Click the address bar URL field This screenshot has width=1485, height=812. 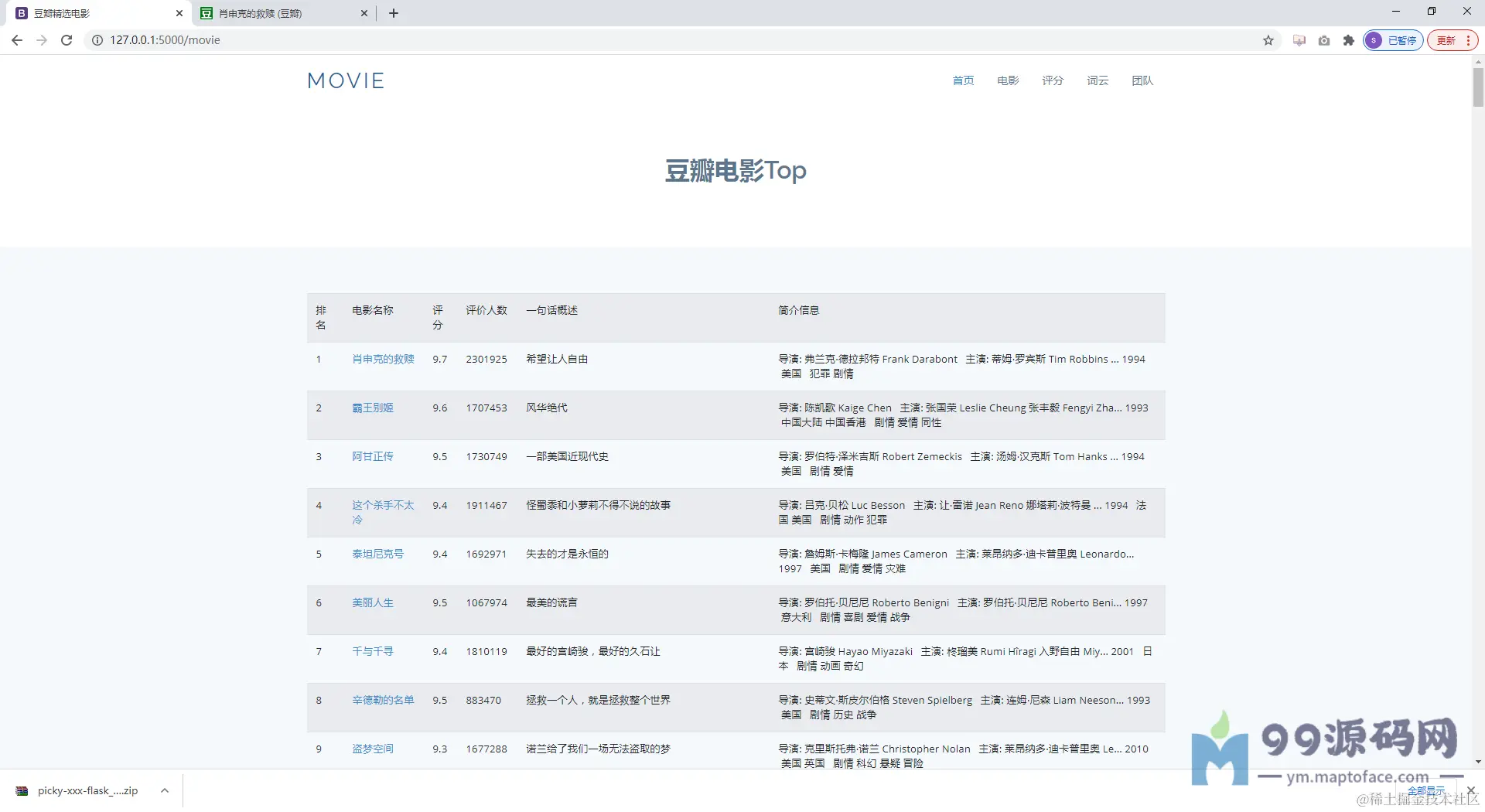[x=681, y=40]
